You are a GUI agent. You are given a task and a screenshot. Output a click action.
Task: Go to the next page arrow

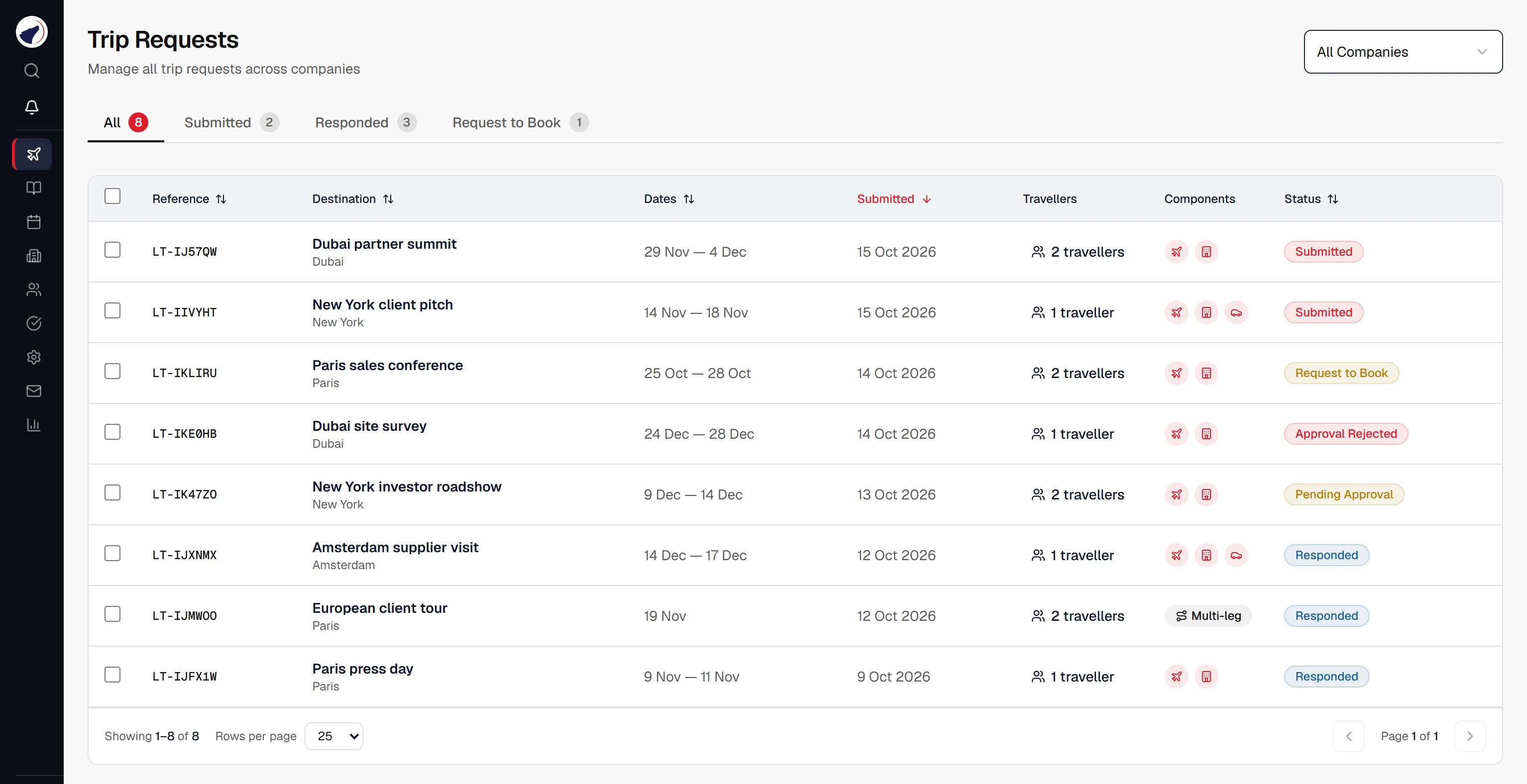(x=1469, y=736)
